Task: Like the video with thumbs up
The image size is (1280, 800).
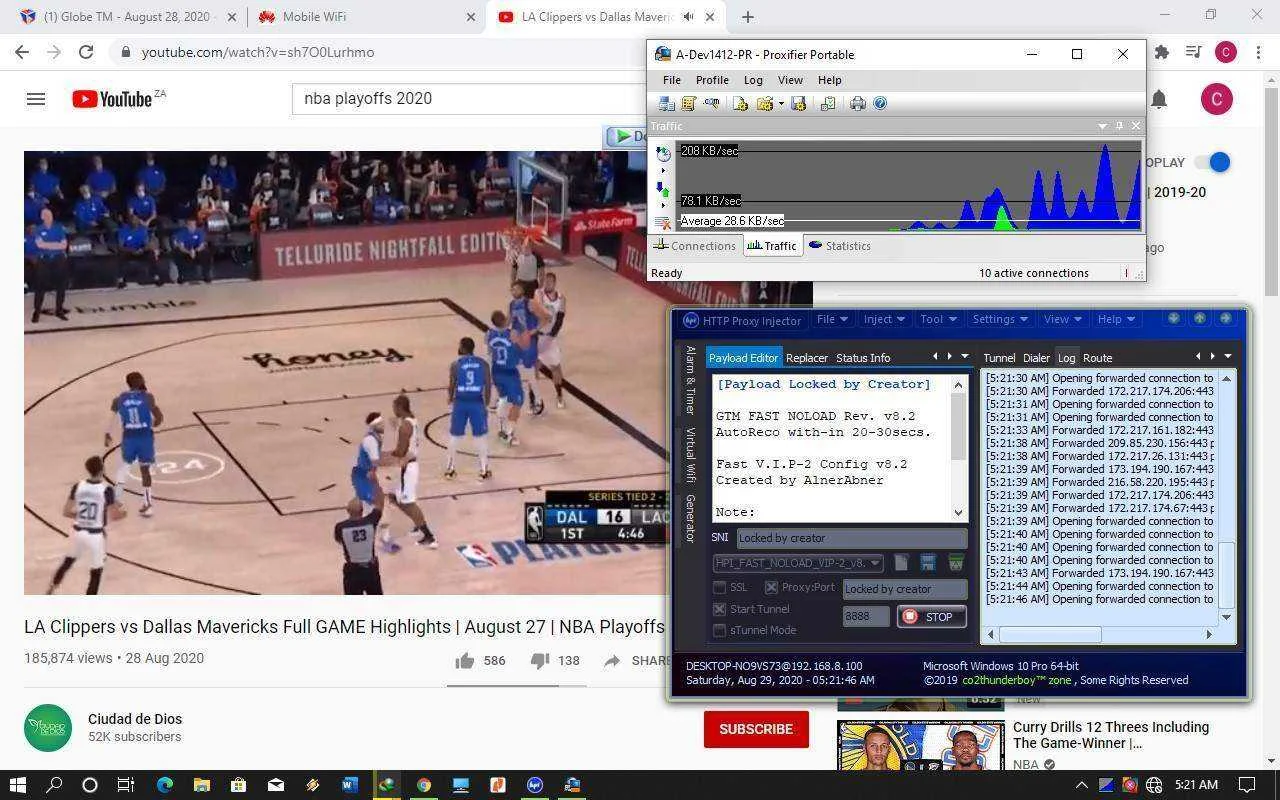Action: click(465, 660)
